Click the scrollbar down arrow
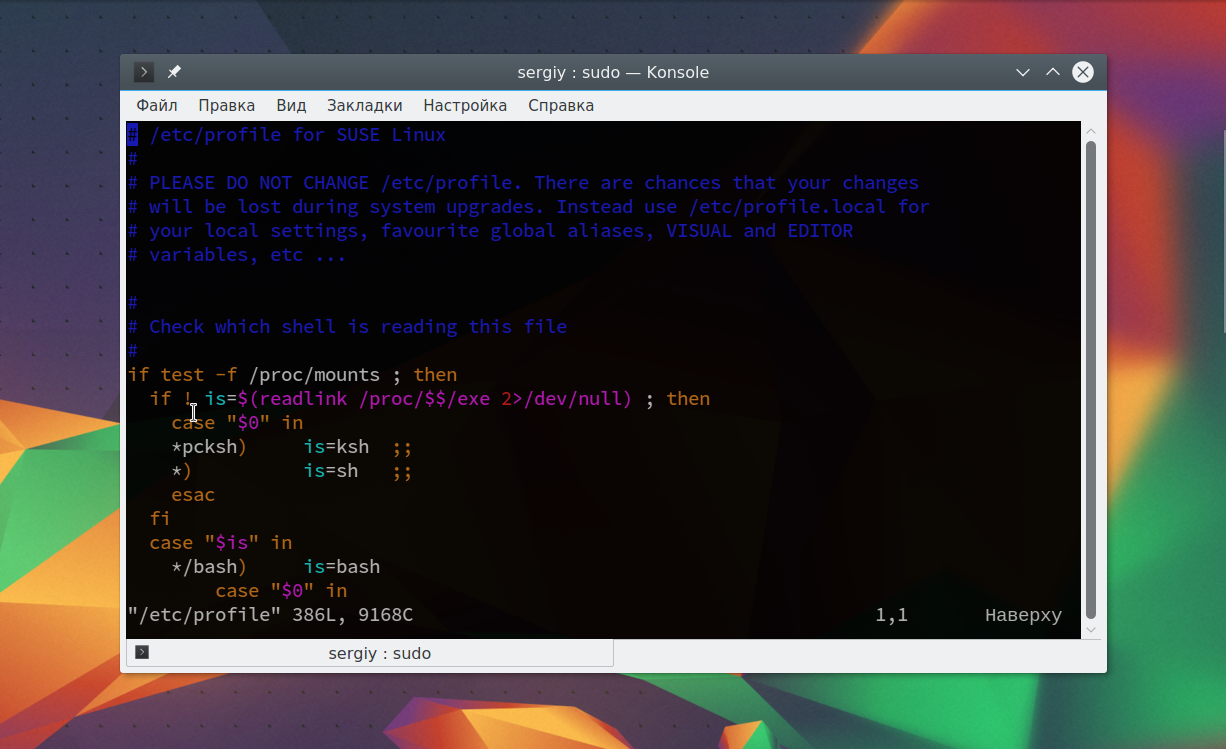The height and width of the screenshot is (749, 1226). (x=1091, y=631)
